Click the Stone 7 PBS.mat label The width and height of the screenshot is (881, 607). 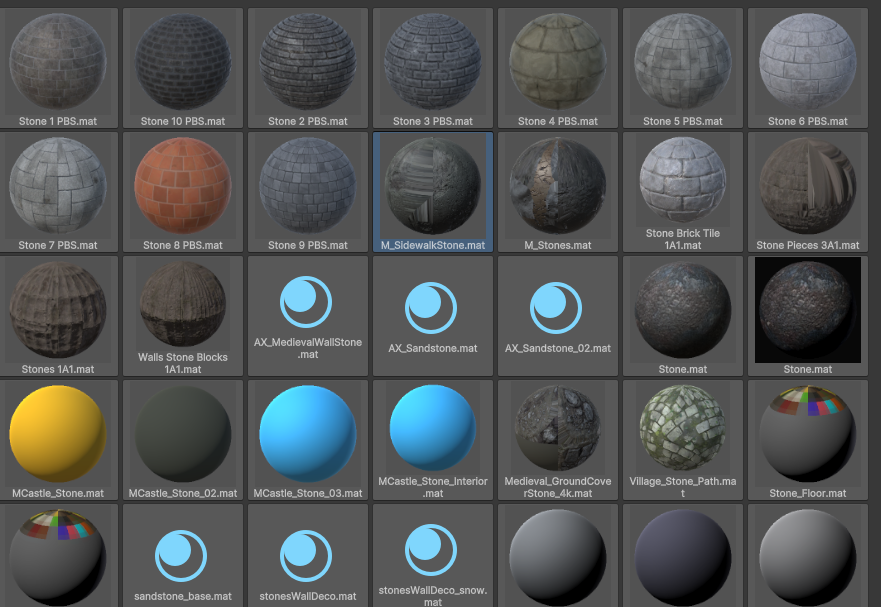tap(58, 246)
